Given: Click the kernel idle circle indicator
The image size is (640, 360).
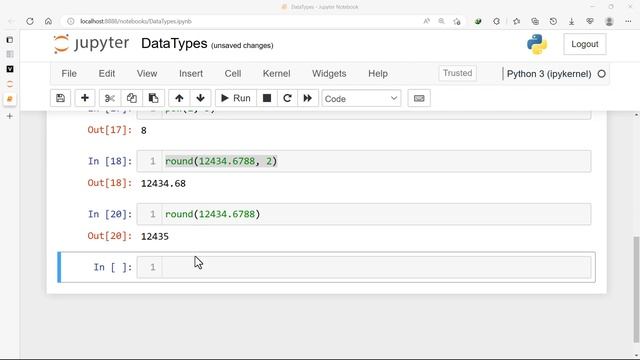Looking at the screenshot, I should coord(602,74).
